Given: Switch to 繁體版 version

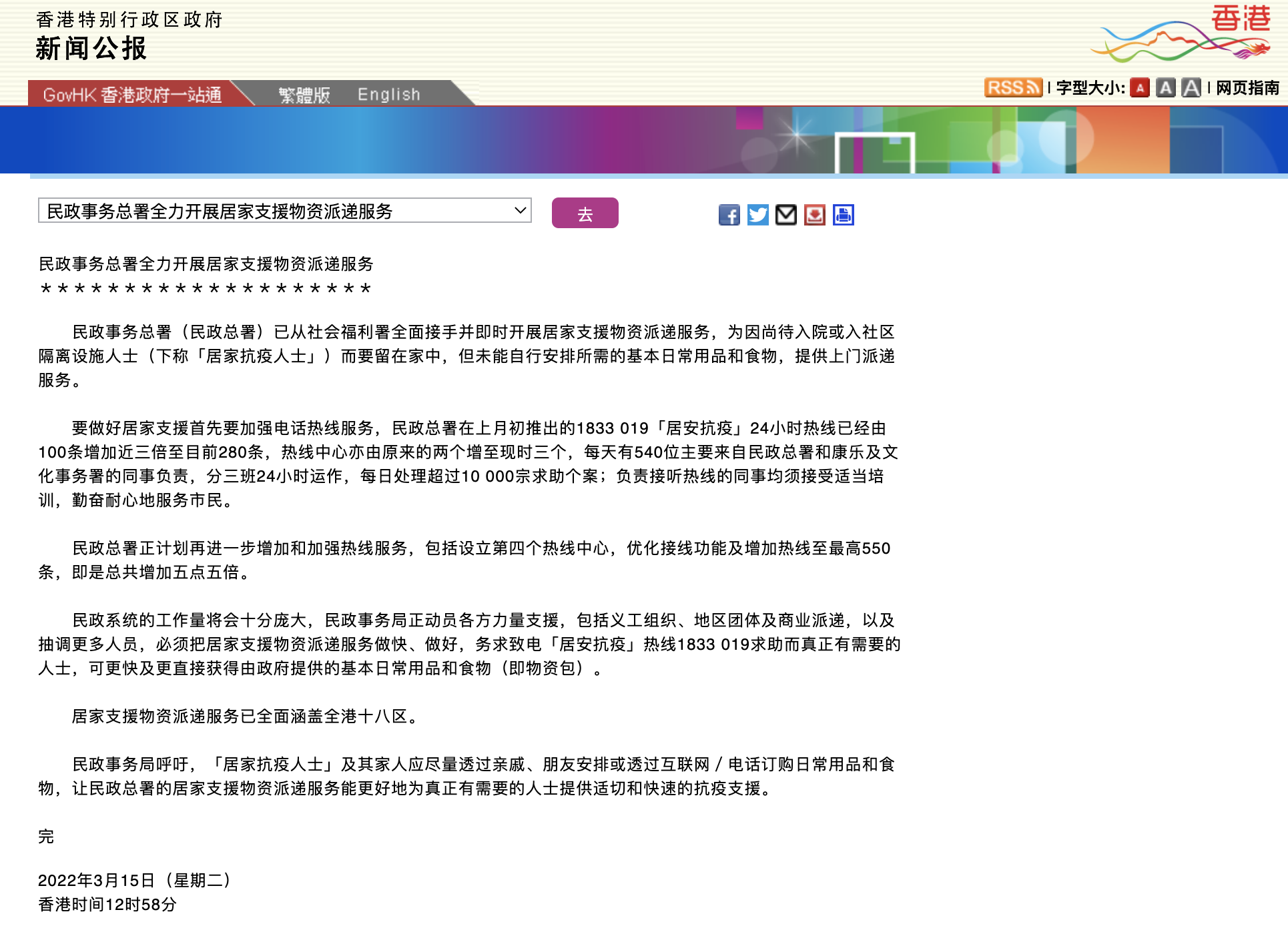Looking at the screenshot, I should point(304,95).
